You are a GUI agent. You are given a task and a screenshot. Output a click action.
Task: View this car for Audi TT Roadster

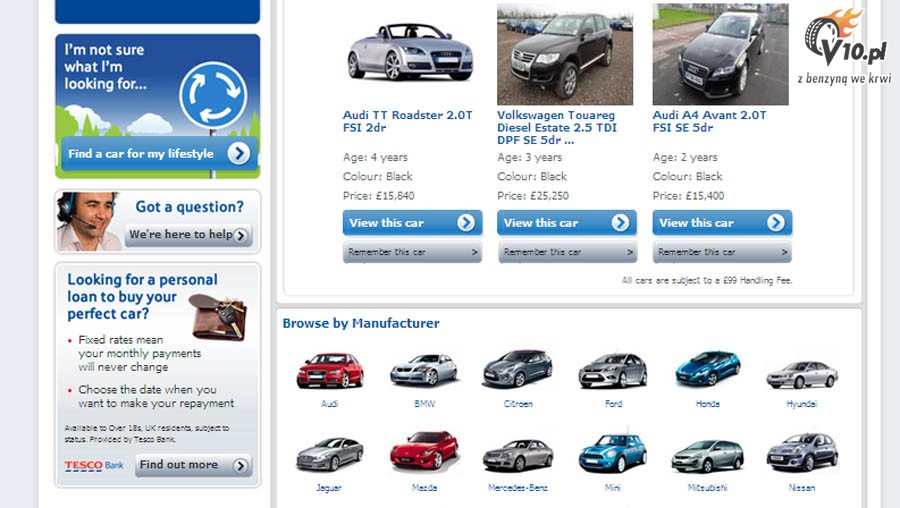412,223
